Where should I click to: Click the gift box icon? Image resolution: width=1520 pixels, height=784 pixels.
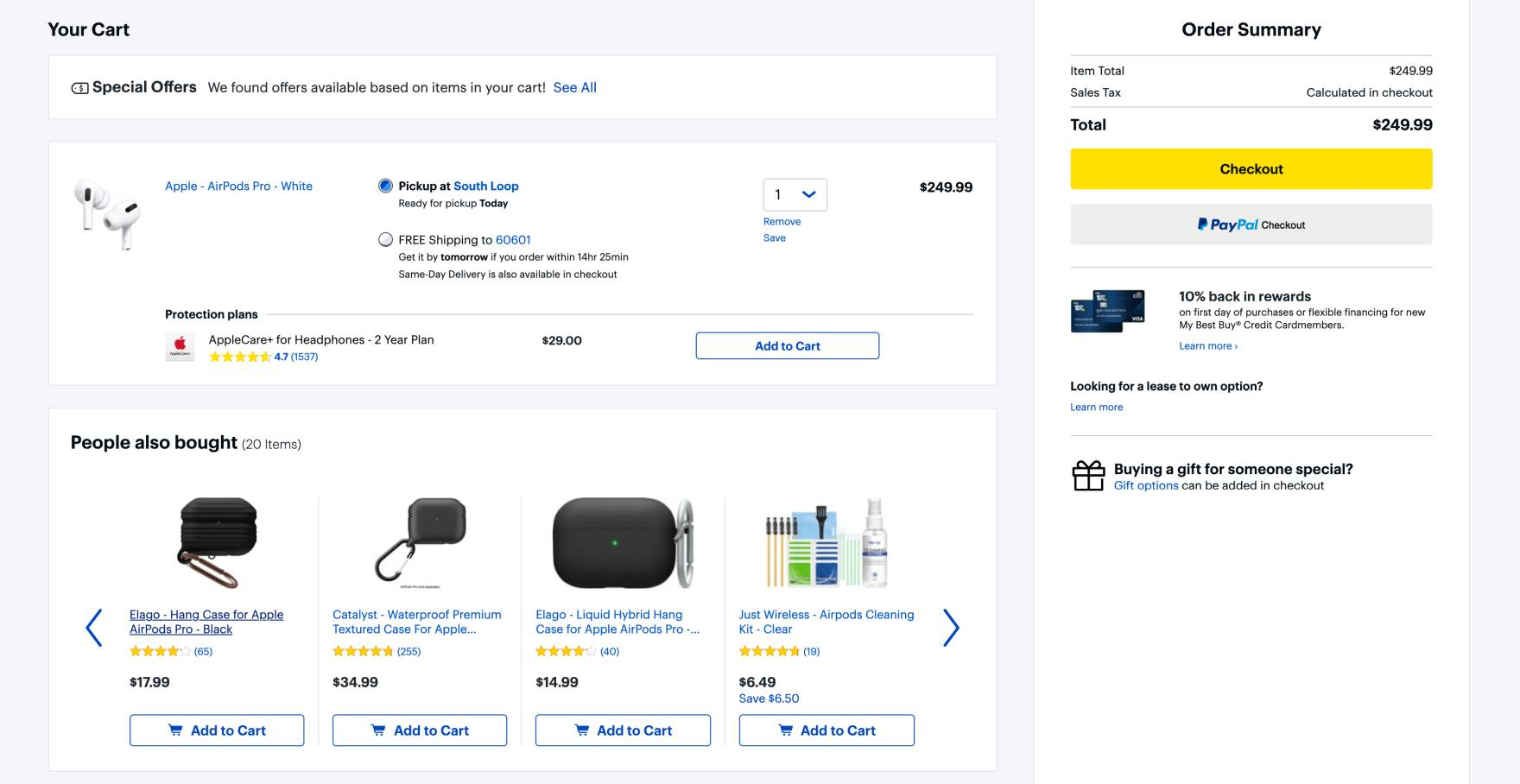coord(1088,476)
